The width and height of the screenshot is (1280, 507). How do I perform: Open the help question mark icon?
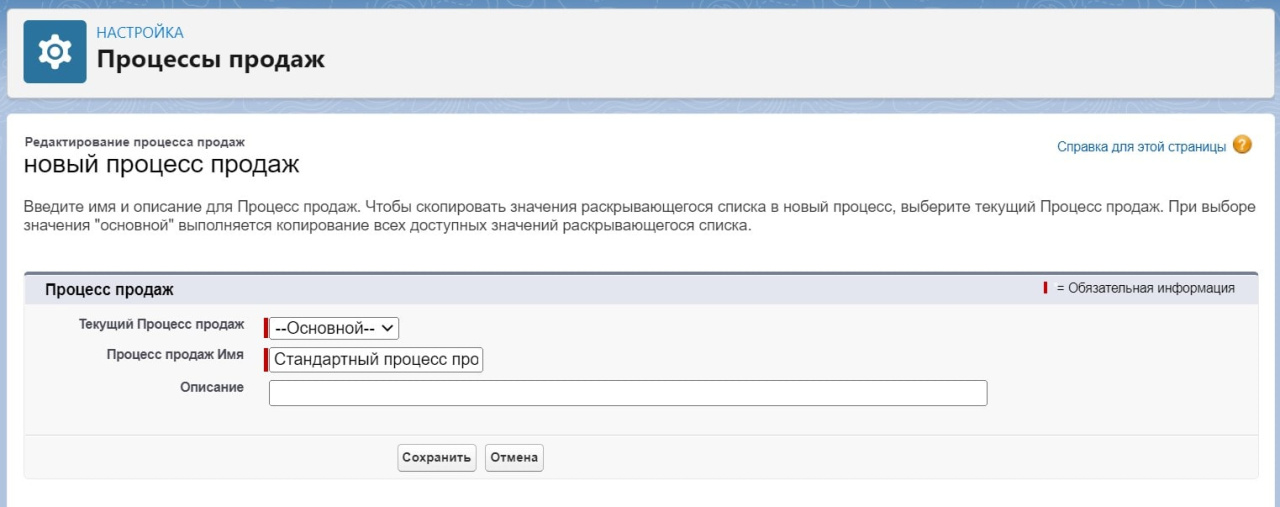[x=1242, y=145]
